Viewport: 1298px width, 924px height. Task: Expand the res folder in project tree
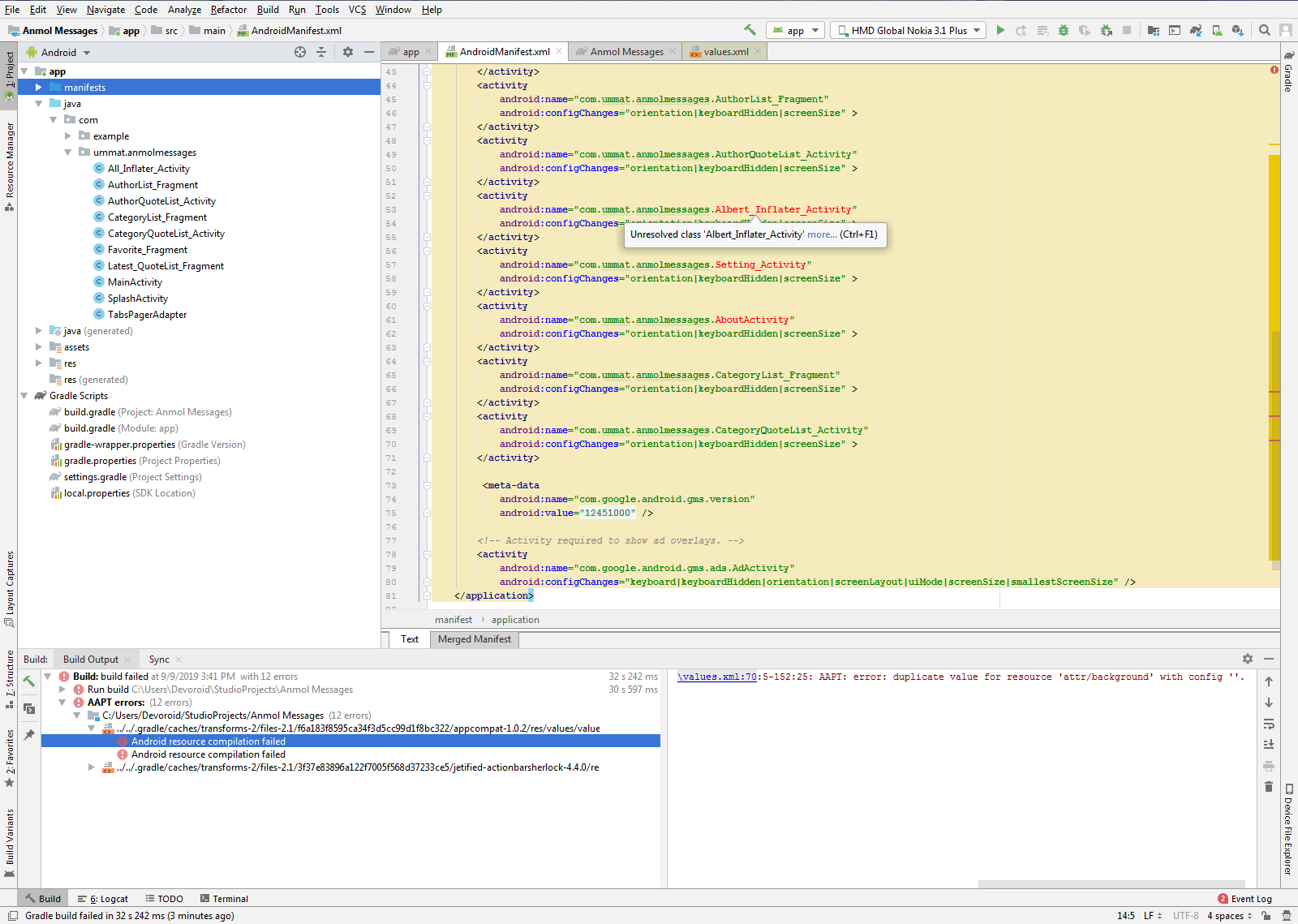[x=39, y=363]
